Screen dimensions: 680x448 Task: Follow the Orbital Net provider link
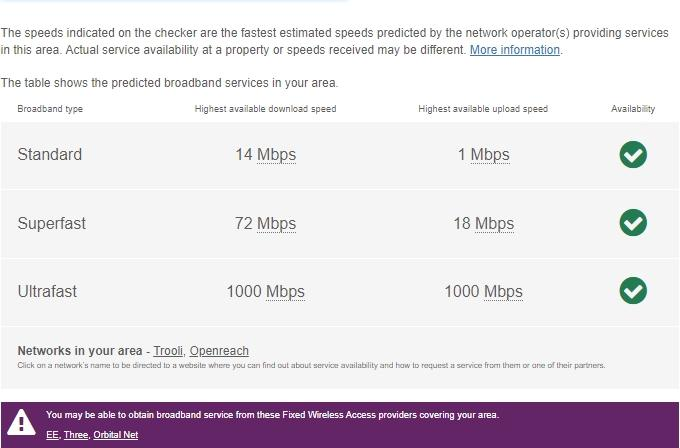[x=115, y=435]
